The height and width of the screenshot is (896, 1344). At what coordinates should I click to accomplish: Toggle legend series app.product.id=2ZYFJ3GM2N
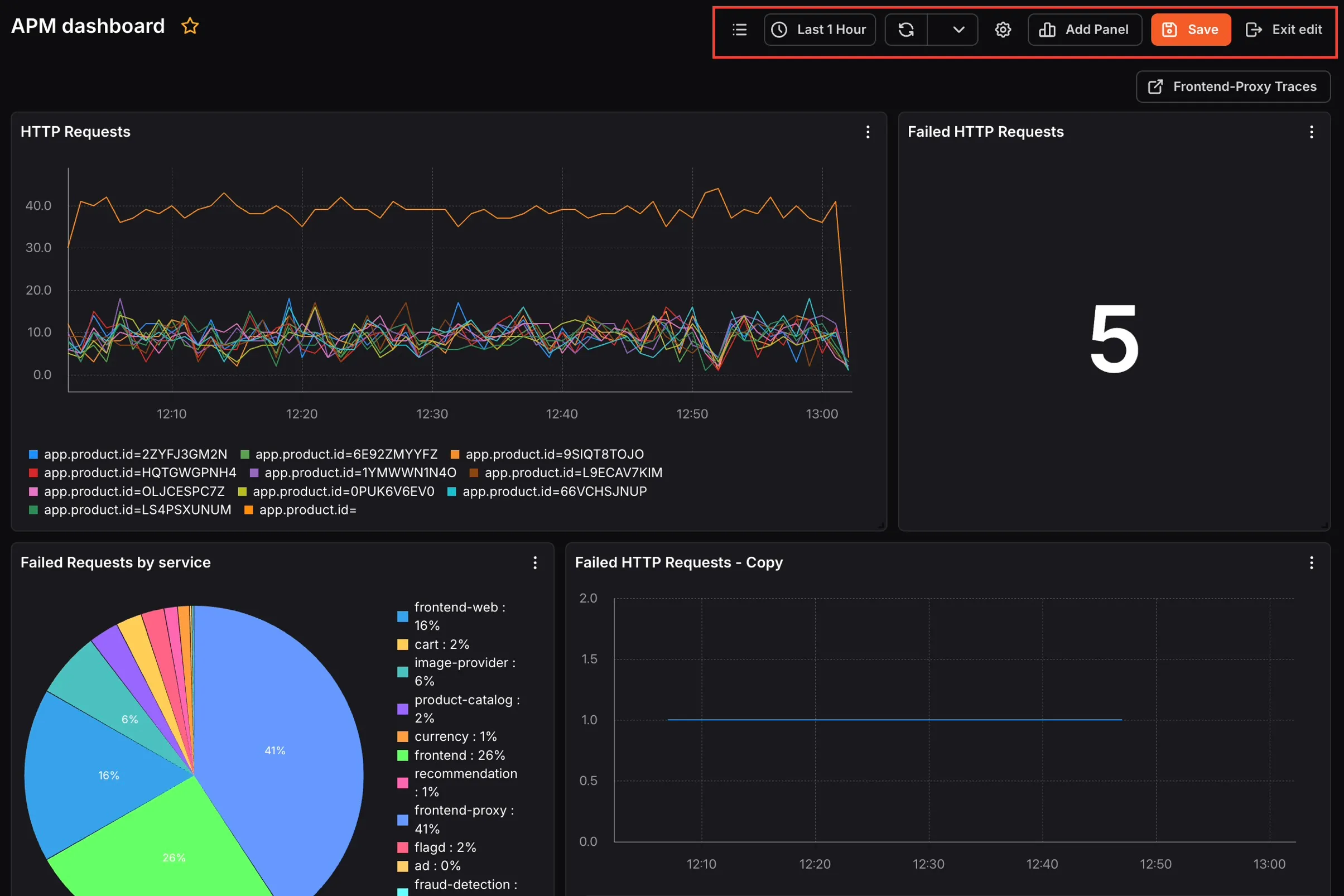point(128,454)
